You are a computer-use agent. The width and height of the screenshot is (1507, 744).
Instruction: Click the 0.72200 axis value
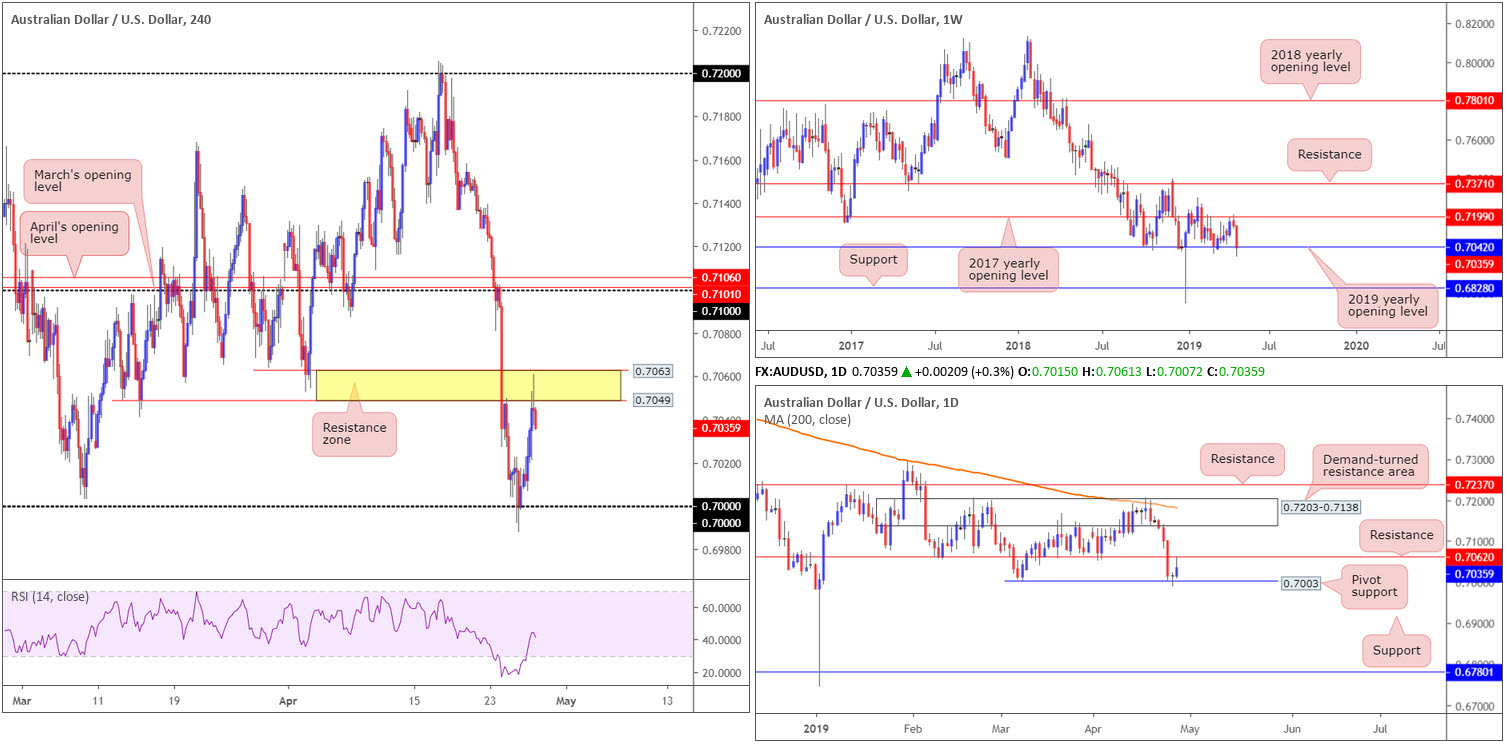pos(719,32)
